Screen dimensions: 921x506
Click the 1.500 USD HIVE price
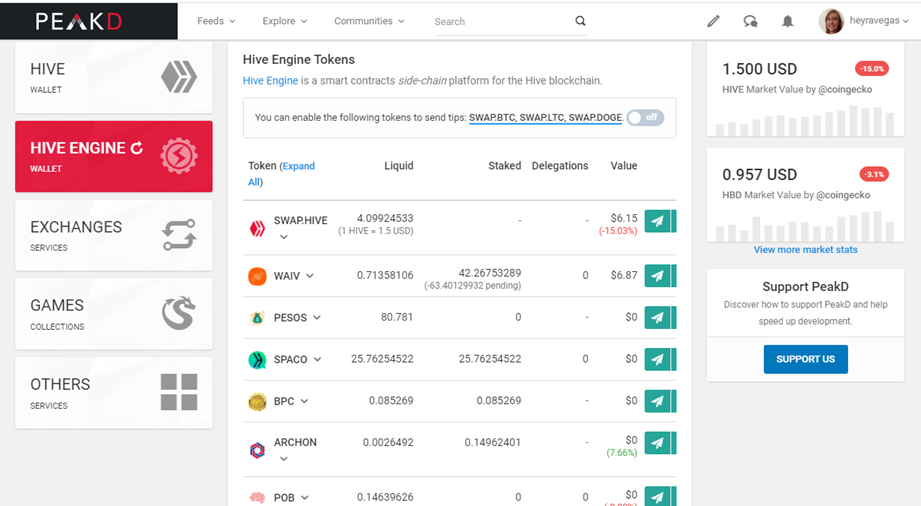(759, 69)
